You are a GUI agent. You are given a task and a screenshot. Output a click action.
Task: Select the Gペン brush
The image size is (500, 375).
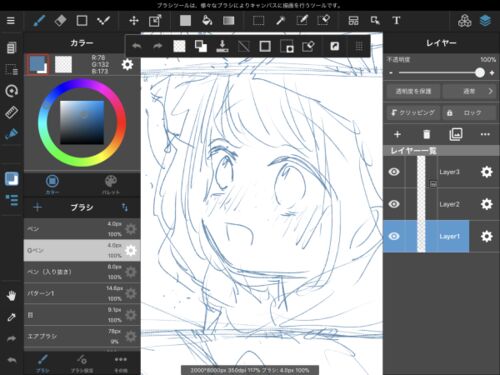click(x=82, y=250)
